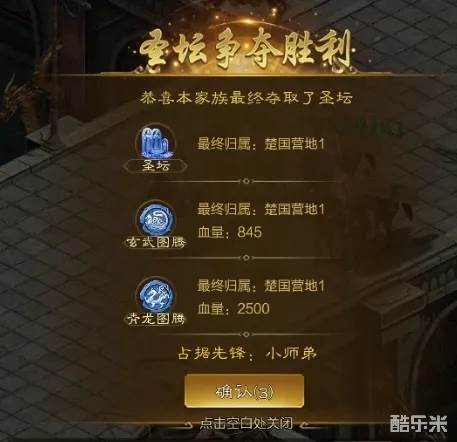Select the 玄武图腾 round emblem icon
This screenshot has width=457, height=442.
[156, 219]
